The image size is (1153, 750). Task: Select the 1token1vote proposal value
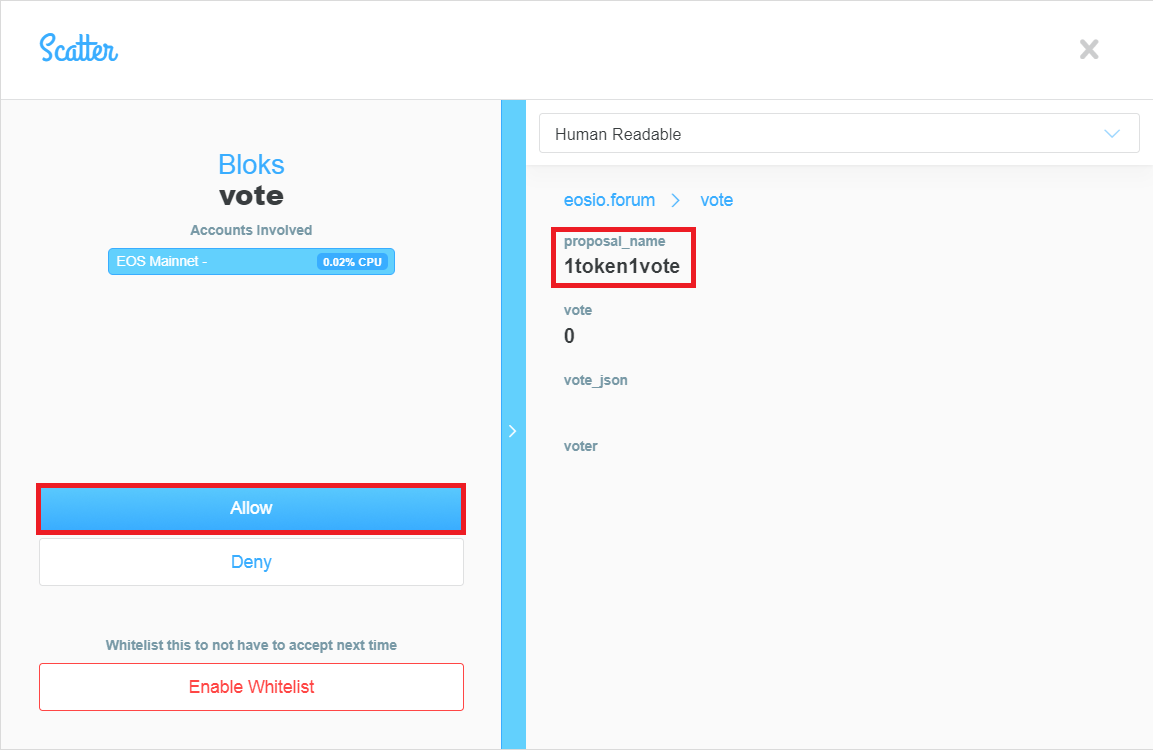coord(621,266)
